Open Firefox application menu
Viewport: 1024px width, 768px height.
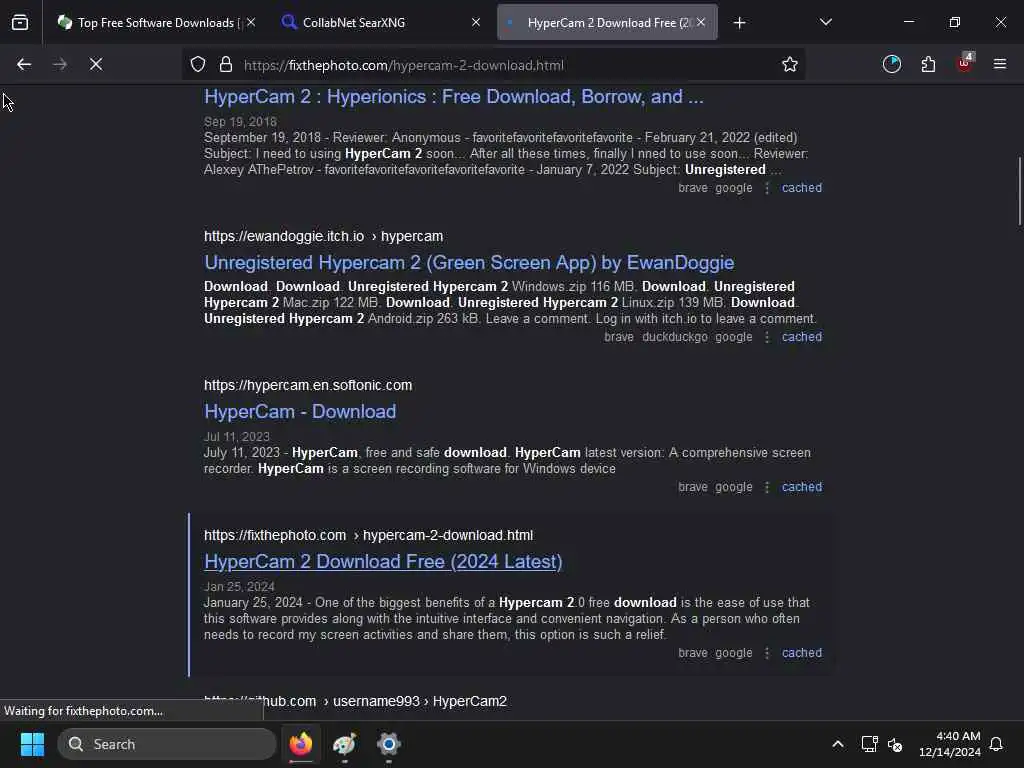point(1000,64)
